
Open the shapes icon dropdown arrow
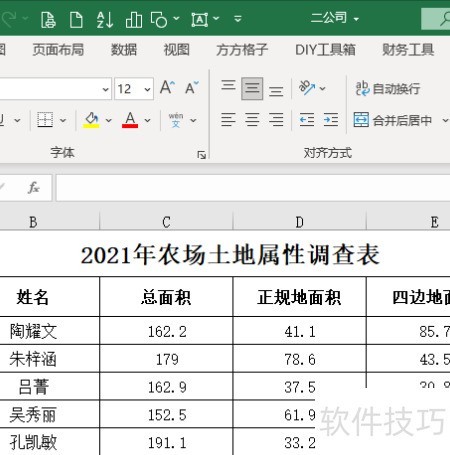(x=176, y=18)
